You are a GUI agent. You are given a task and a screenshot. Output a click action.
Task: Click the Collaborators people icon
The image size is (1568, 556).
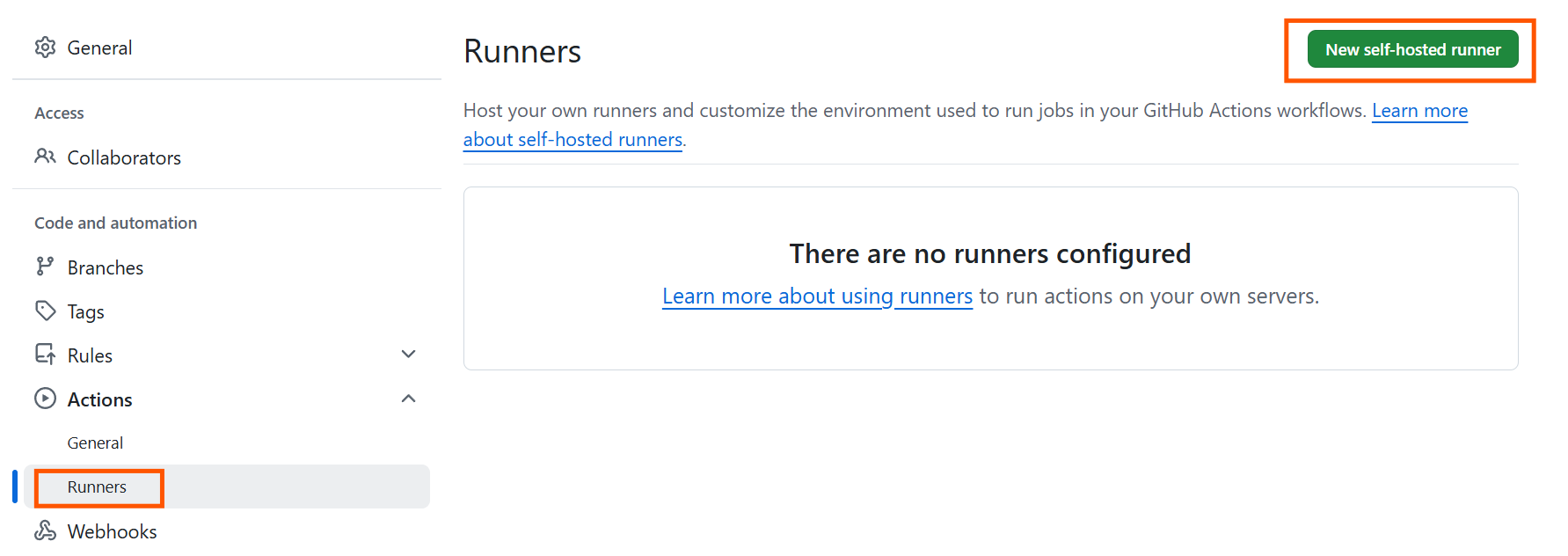click(46, 157)
